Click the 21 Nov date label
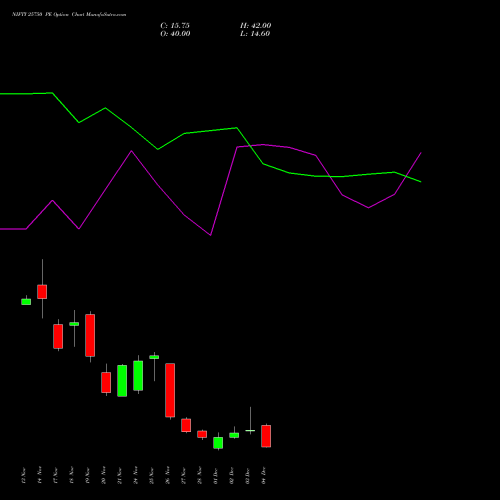 click(120, 475)
